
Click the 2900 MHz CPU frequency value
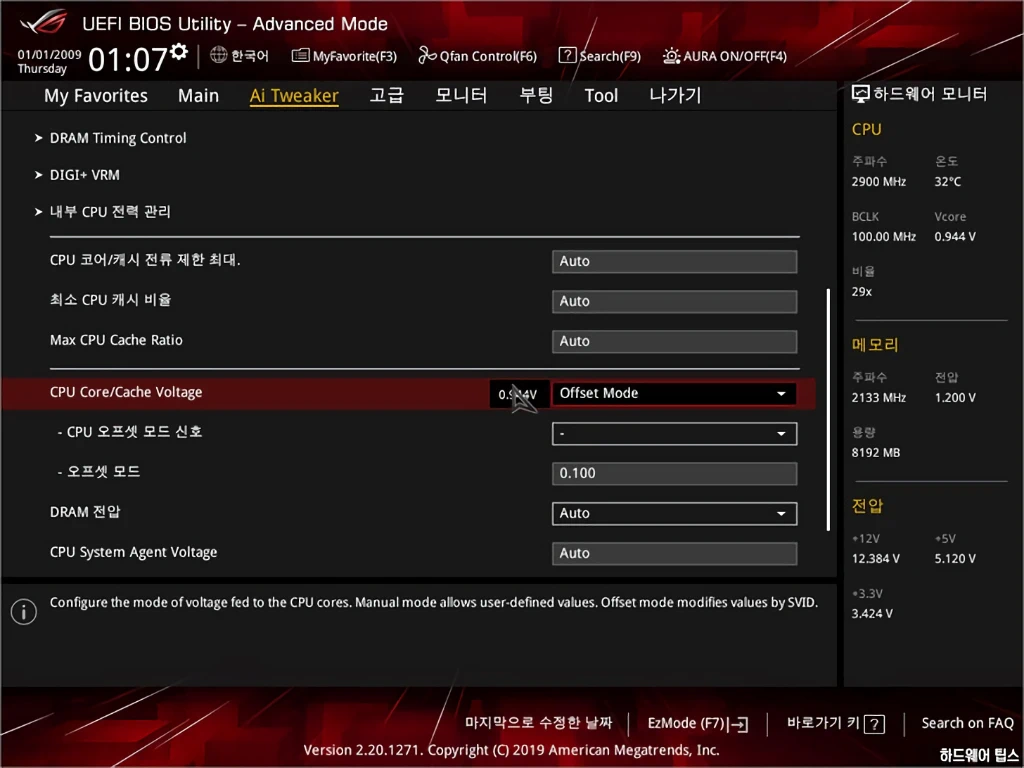tap(878, 182)
